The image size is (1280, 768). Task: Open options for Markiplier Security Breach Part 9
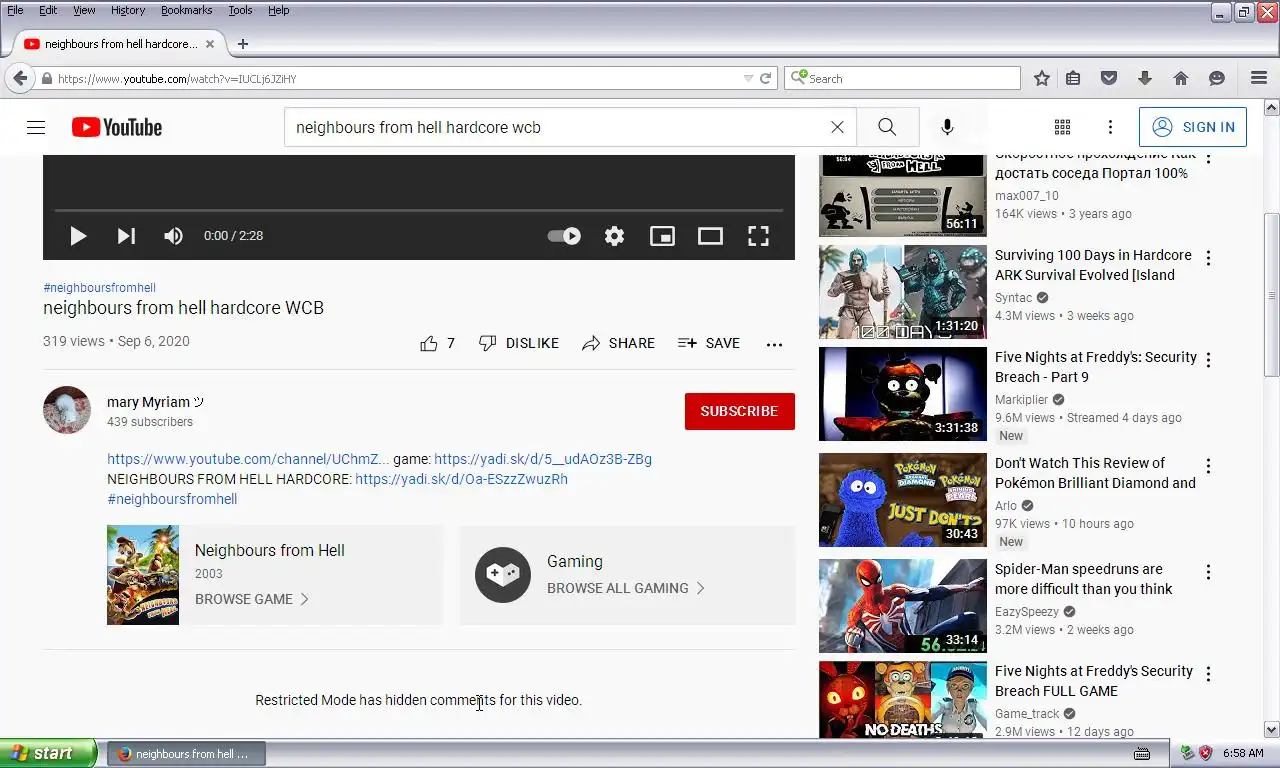coord(1208,361)
